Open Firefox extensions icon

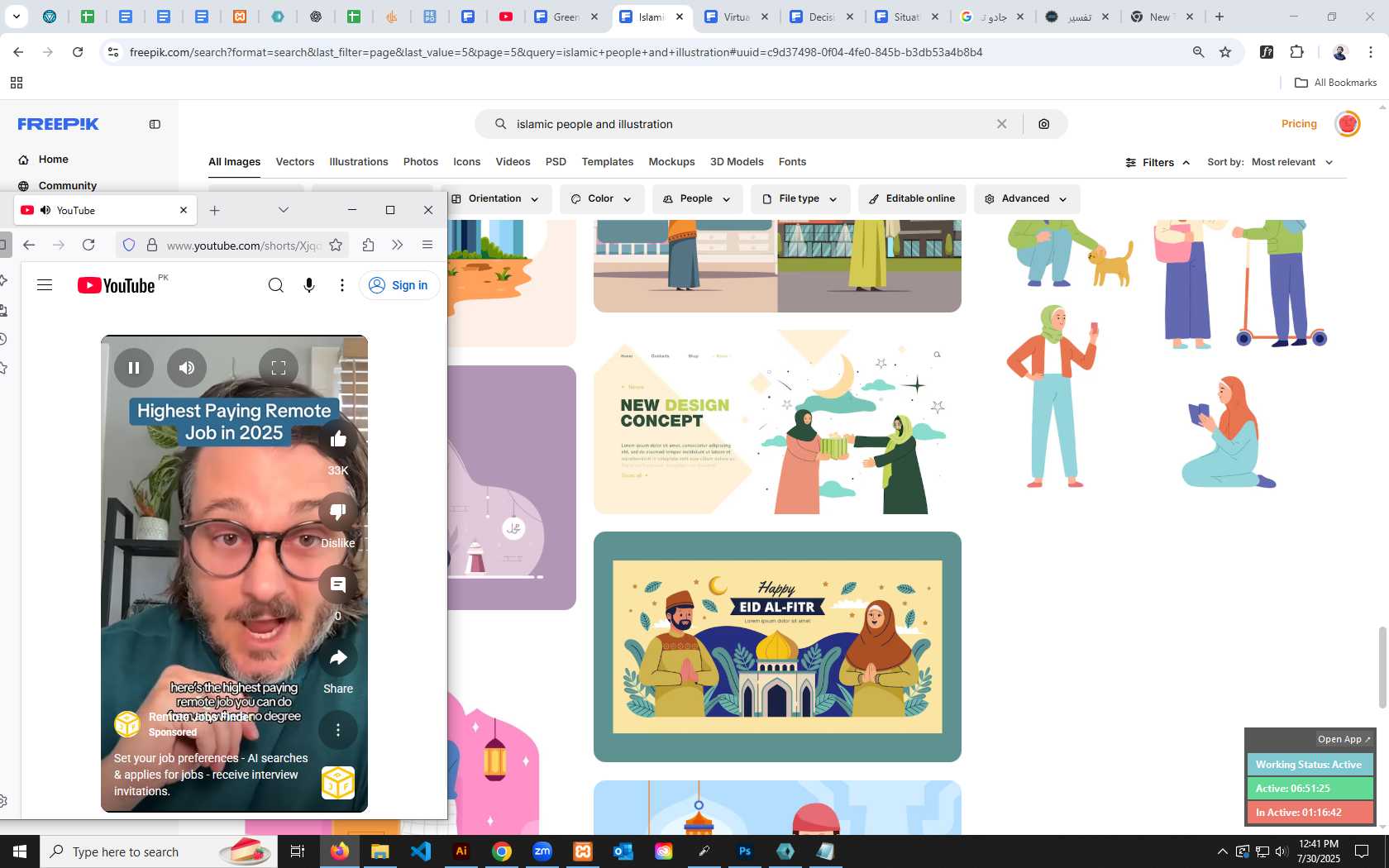(x=369, y=245)
